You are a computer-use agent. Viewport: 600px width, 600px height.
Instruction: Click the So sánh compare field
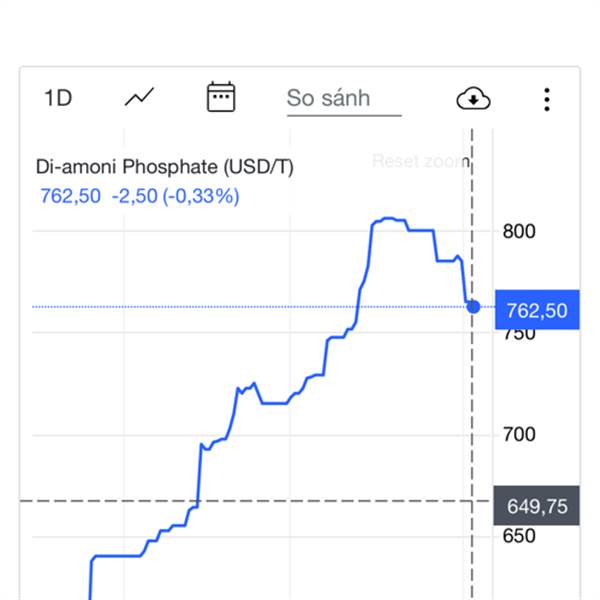[x=344, y=99]
